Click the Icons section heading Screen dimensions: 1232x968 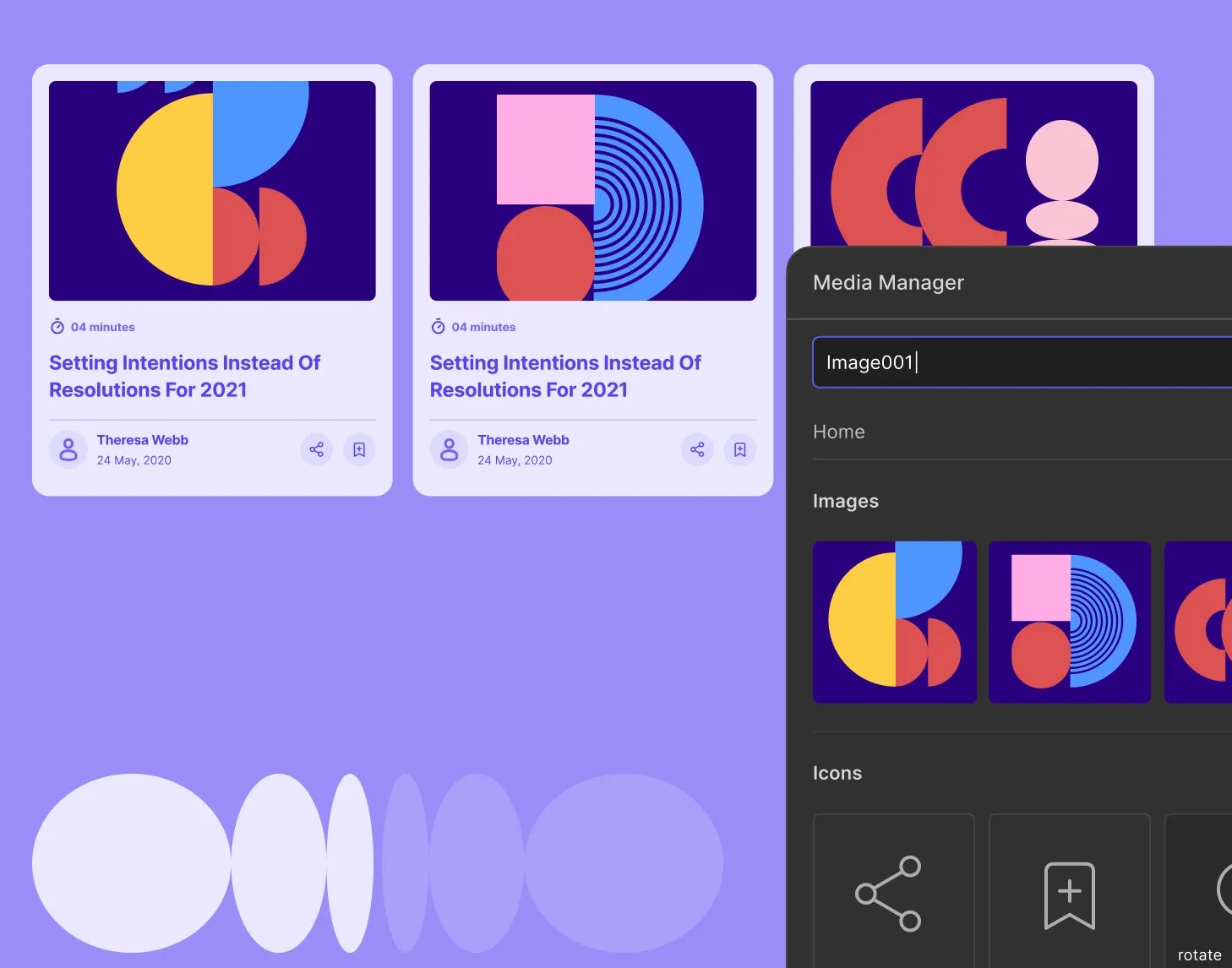pyautogui.click(x=837, y=773)
